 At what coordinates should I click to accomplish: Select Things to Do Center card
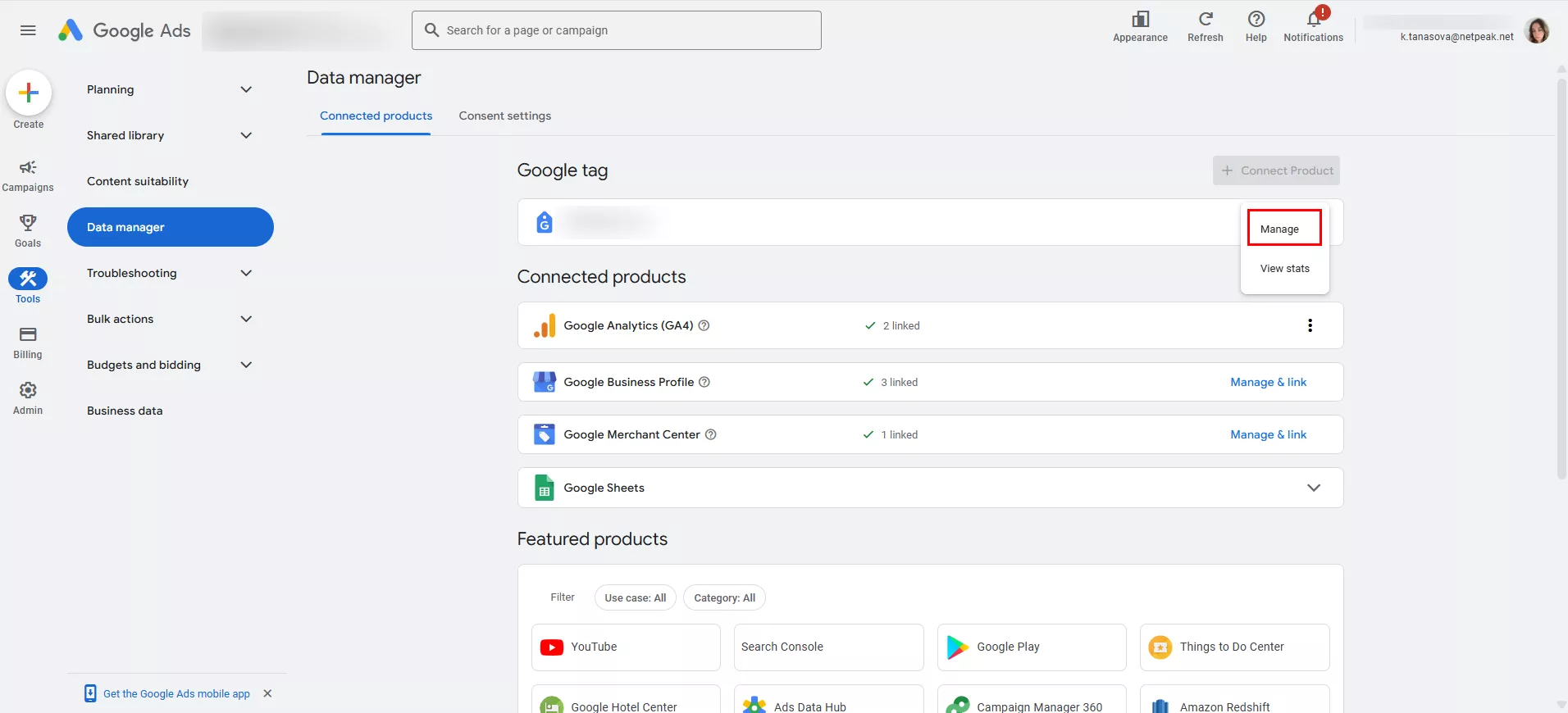1234,647
